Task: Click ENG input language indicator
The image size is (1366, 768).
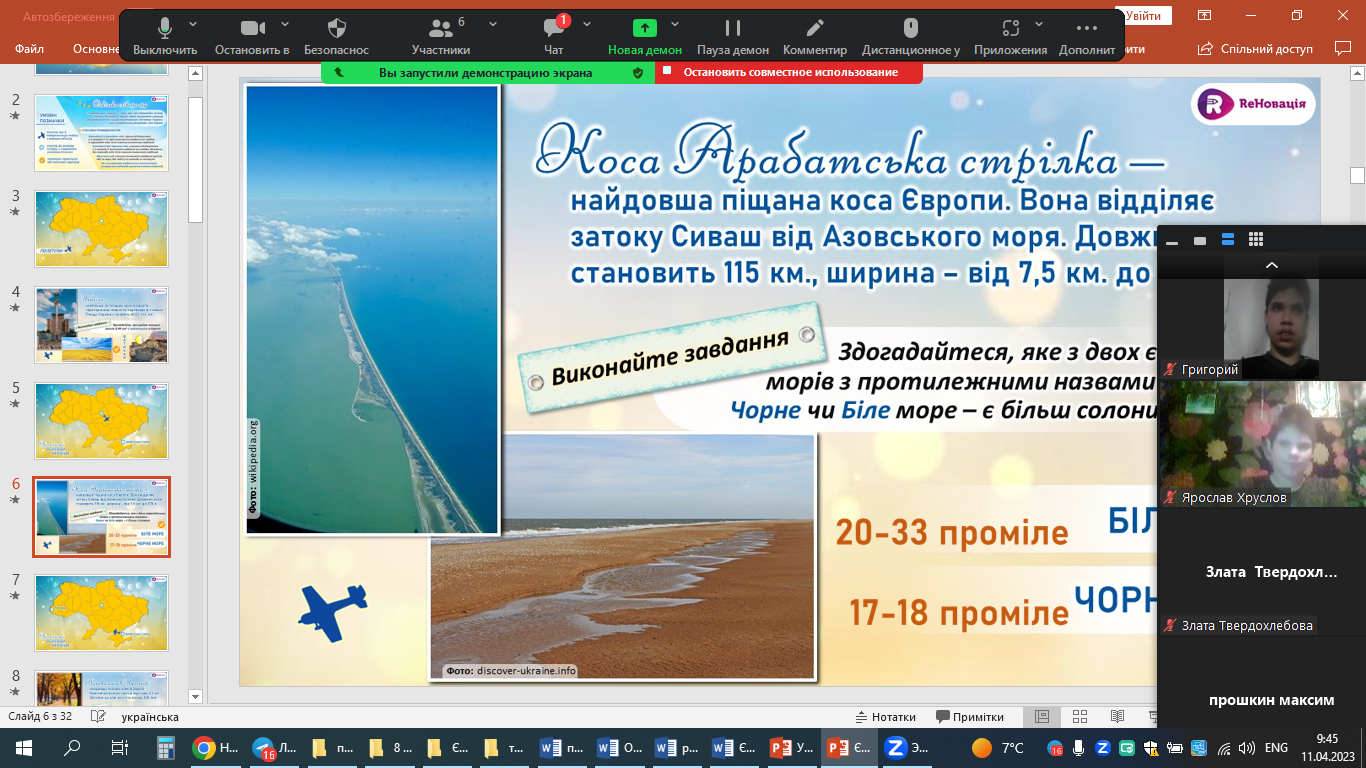Action: [x=1276, y=747]
